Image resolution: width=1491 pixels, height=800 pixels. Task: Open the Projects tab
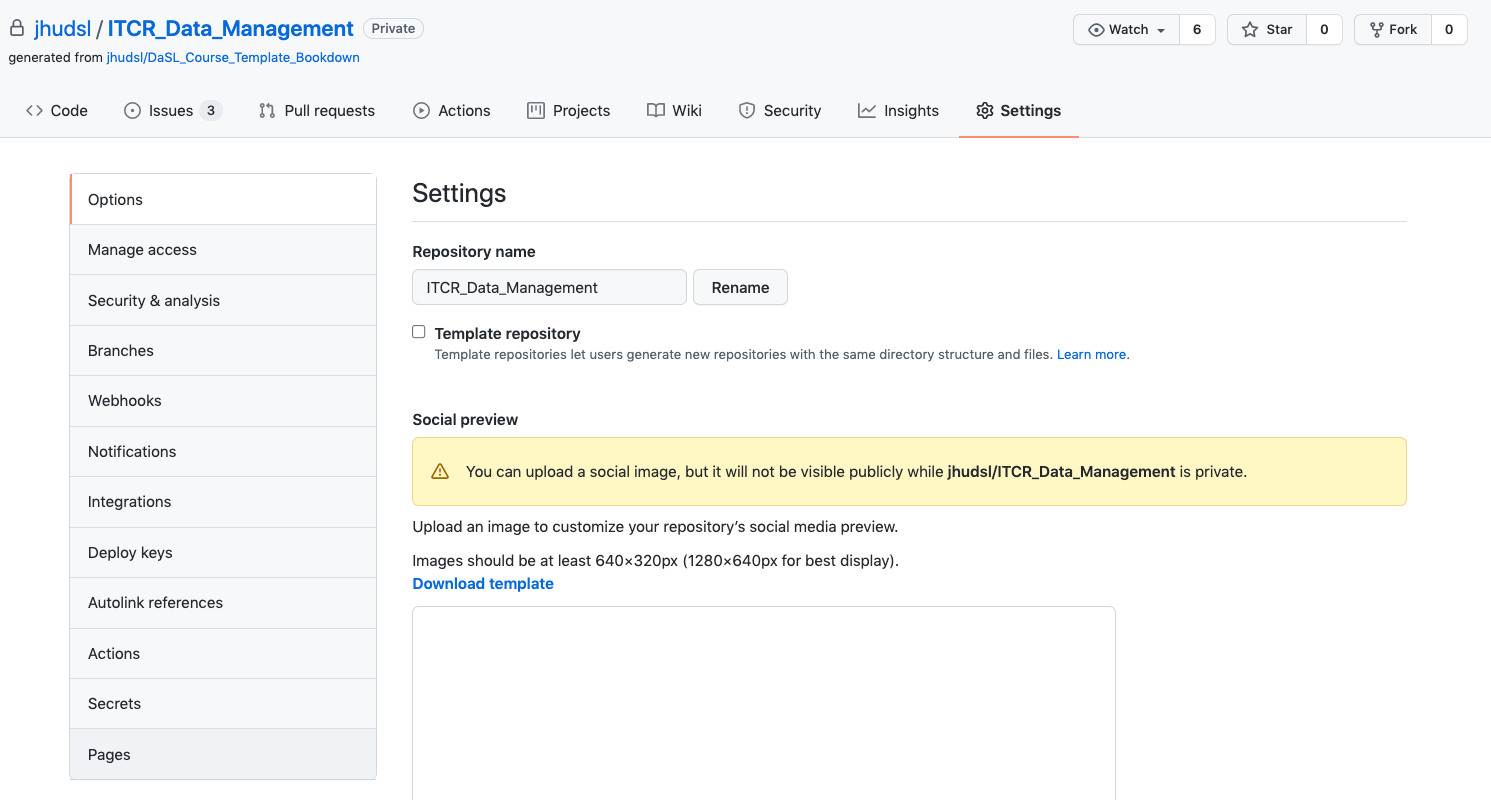point(569,111)
